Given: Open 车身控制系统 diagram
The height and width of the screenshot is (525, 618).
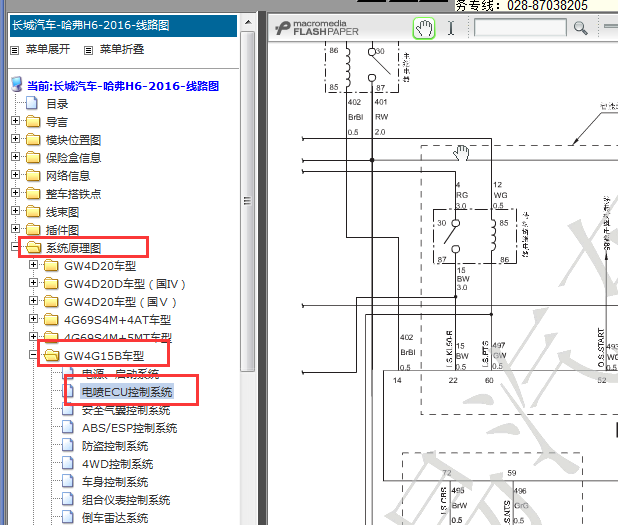Looking at the screenshot, I should click(115, 482).
